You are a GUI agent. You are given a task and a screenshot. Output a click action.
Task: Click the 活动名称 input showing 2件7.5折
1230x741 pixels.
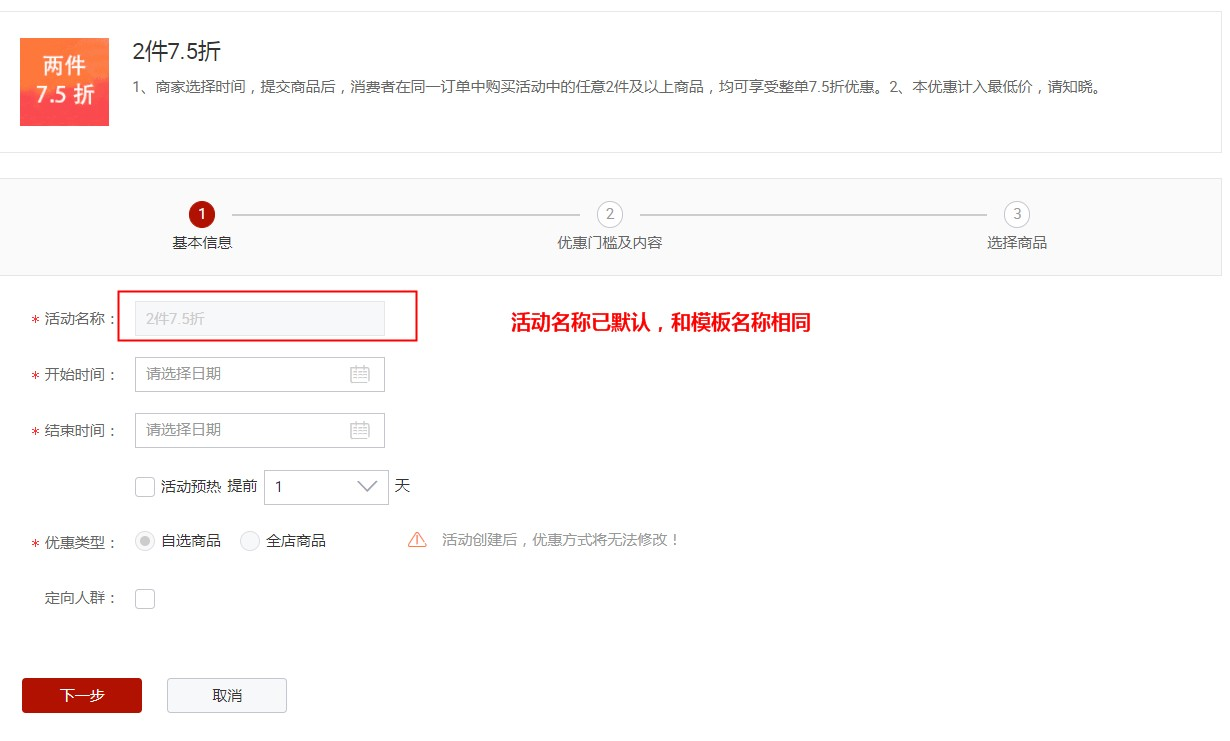click(259, 318)
